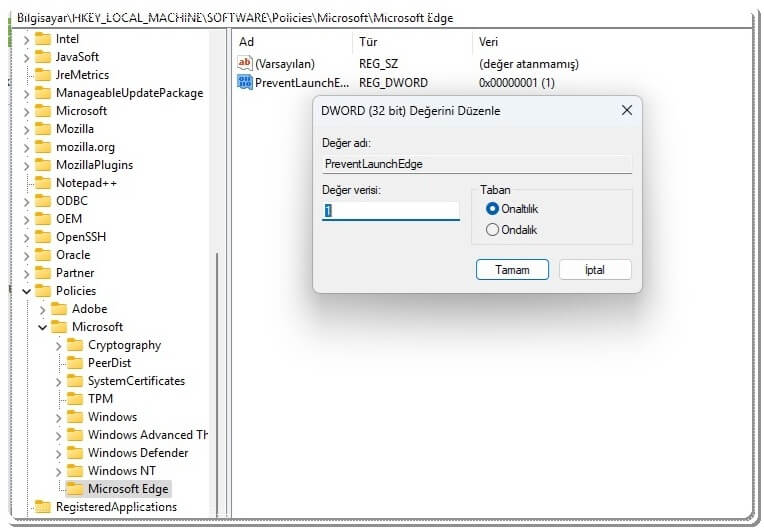The image size is (764, 530).
Task: Expand the JavaSoft registry key
Action: click(26, 57)
